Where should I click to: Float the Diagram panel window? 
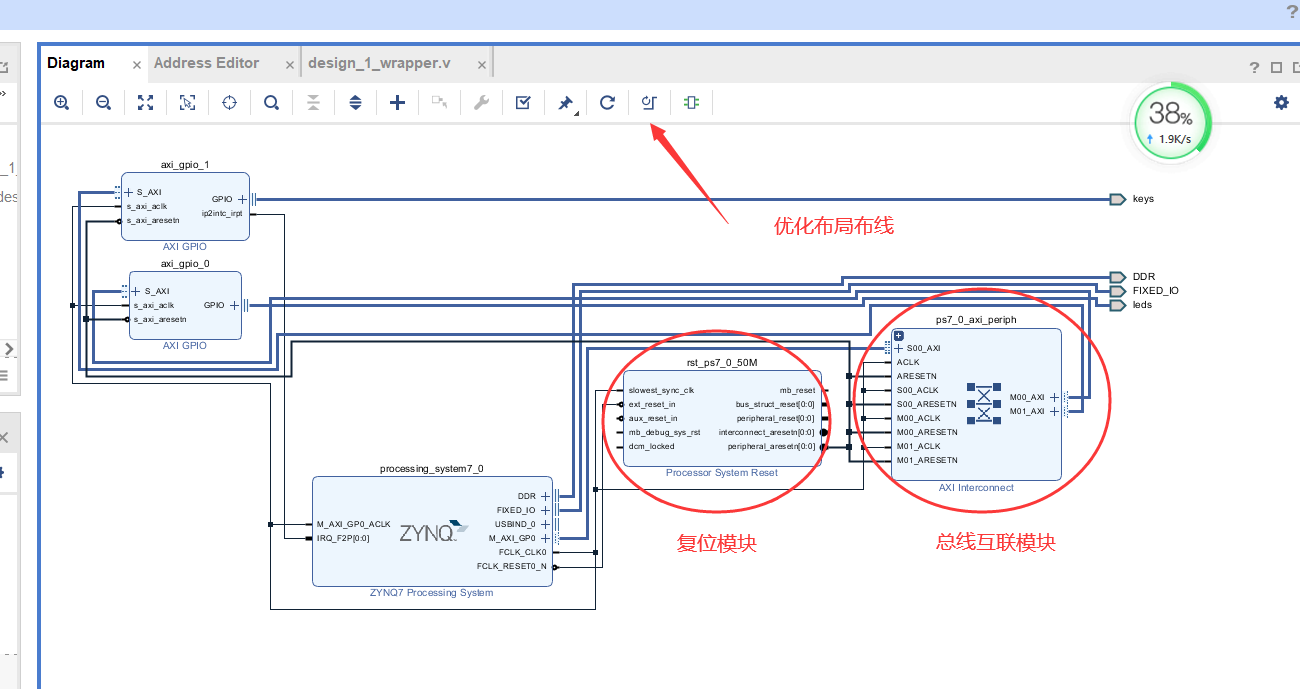1295,68
